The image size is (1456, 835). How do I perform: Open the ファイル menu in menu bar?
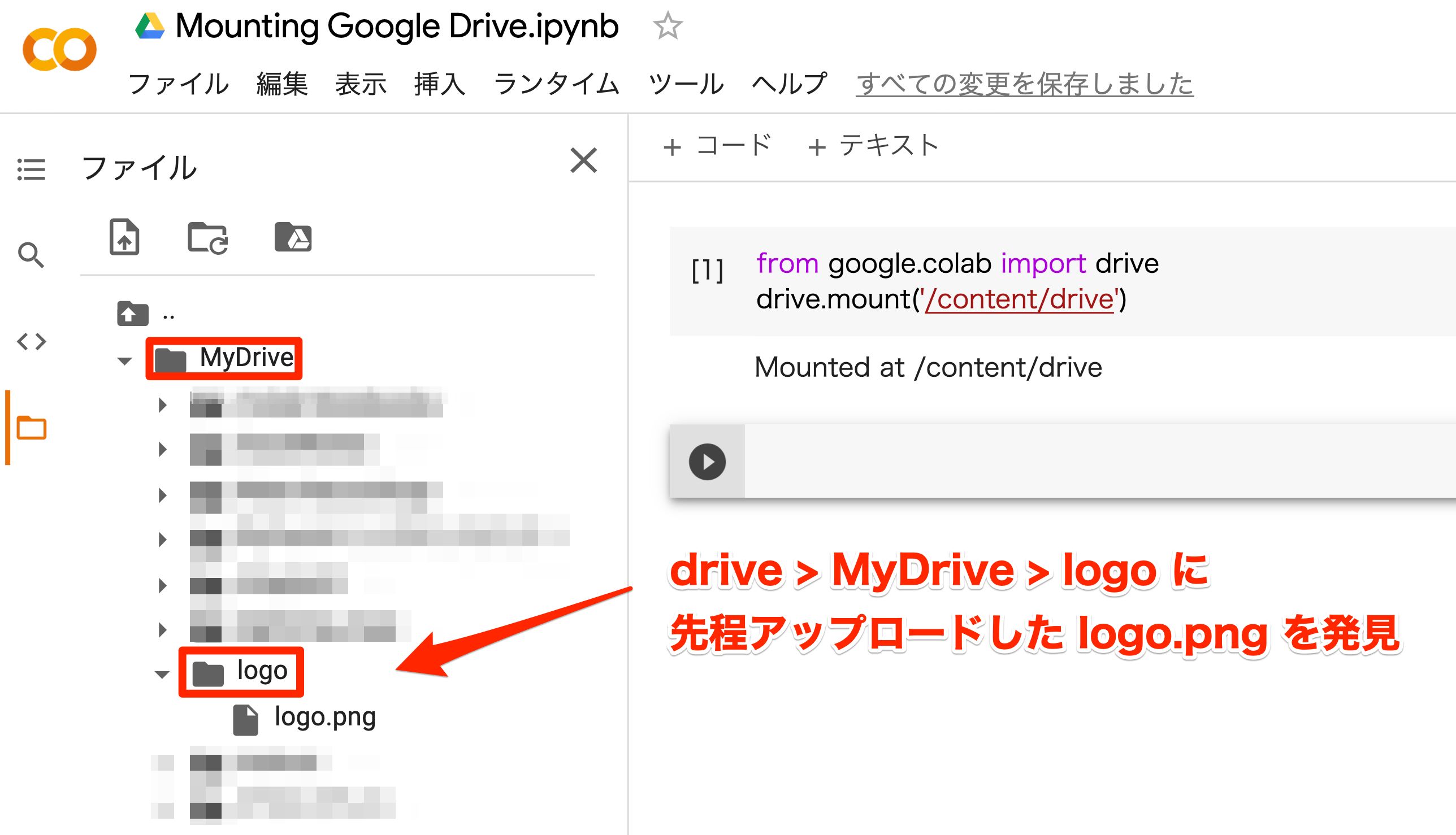179,84
